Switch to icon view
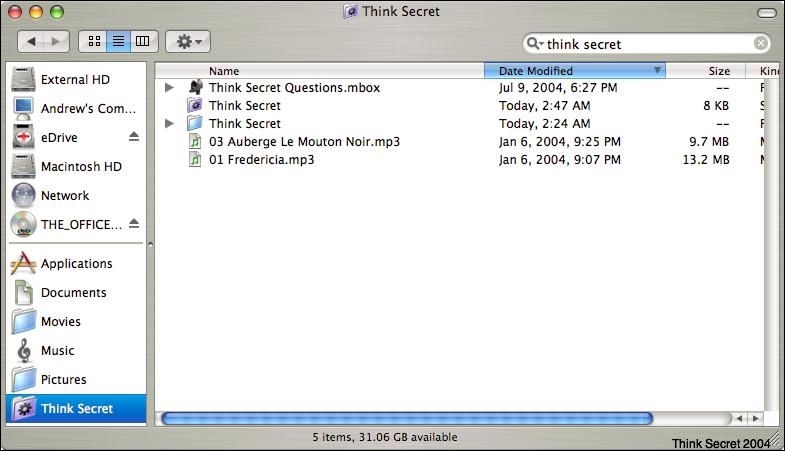Screen dimensions: 785x451 pyautogui.click(x=94, y=42)
